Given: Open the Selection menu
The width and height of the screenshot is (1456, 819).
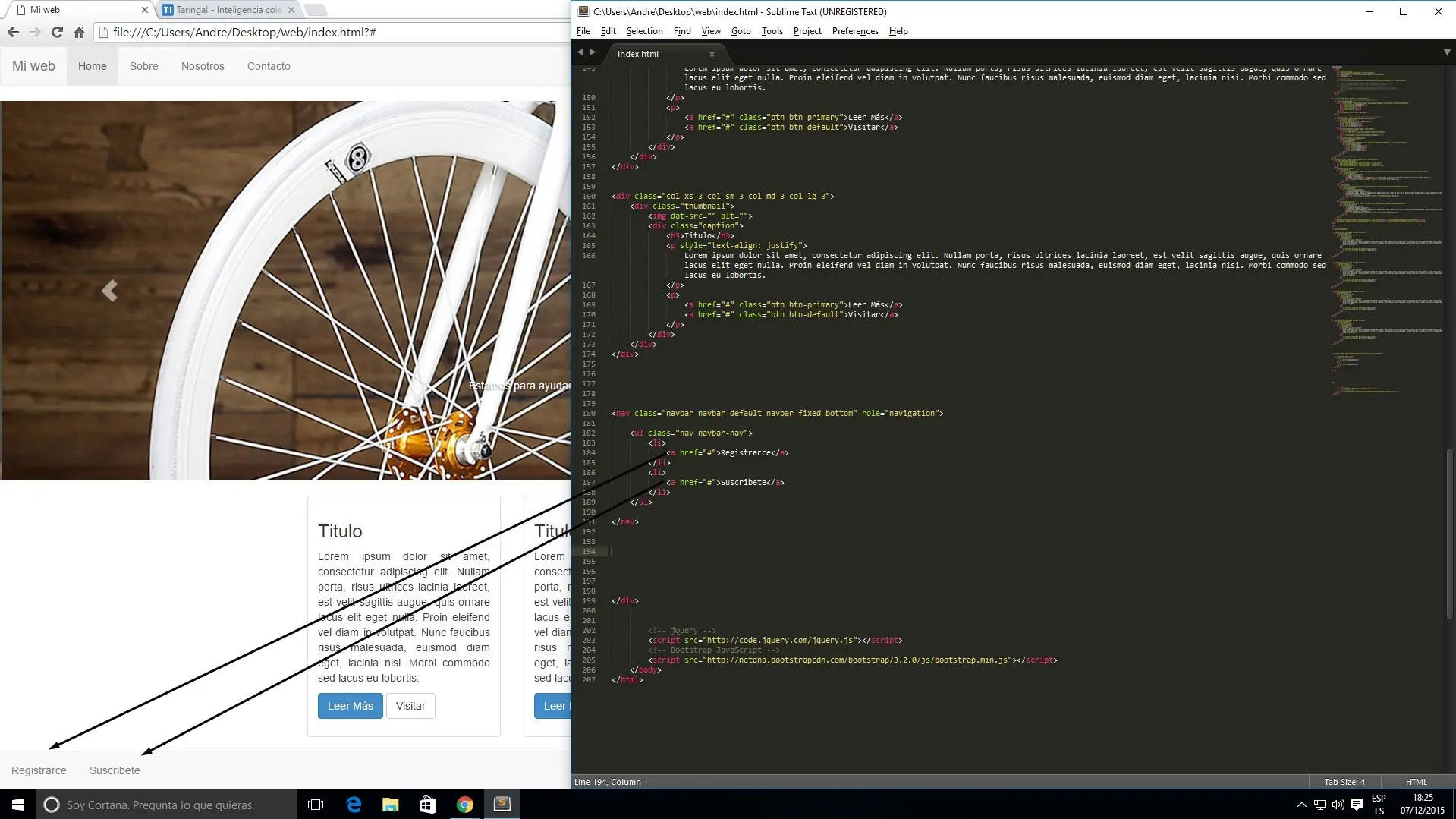Looking at the screenshot, I should click(645, 31).
